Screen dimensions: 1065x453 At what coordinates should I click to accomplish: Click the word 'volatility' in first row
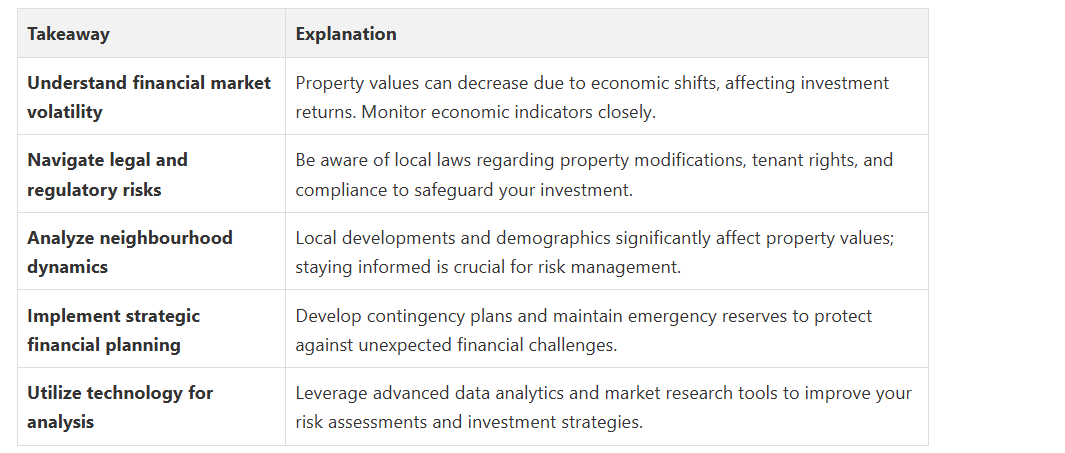coord(65,112)
